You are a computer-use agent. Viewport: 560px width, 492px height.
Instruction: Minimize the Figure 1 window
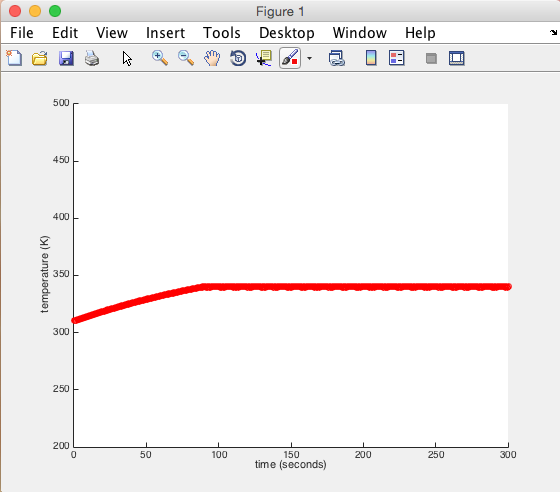coord(35,11)
